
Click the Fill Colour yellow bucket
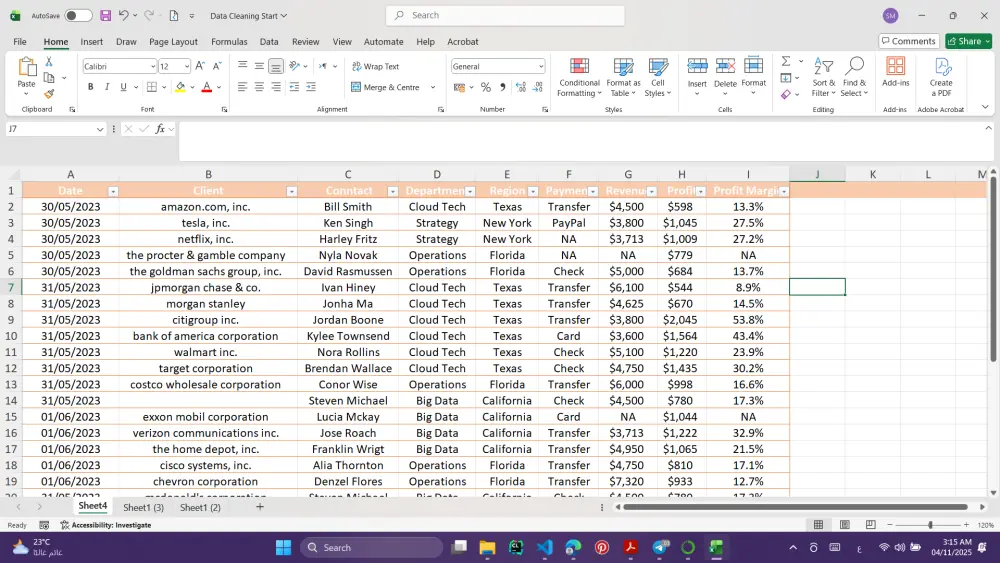[x=180, y=87]
